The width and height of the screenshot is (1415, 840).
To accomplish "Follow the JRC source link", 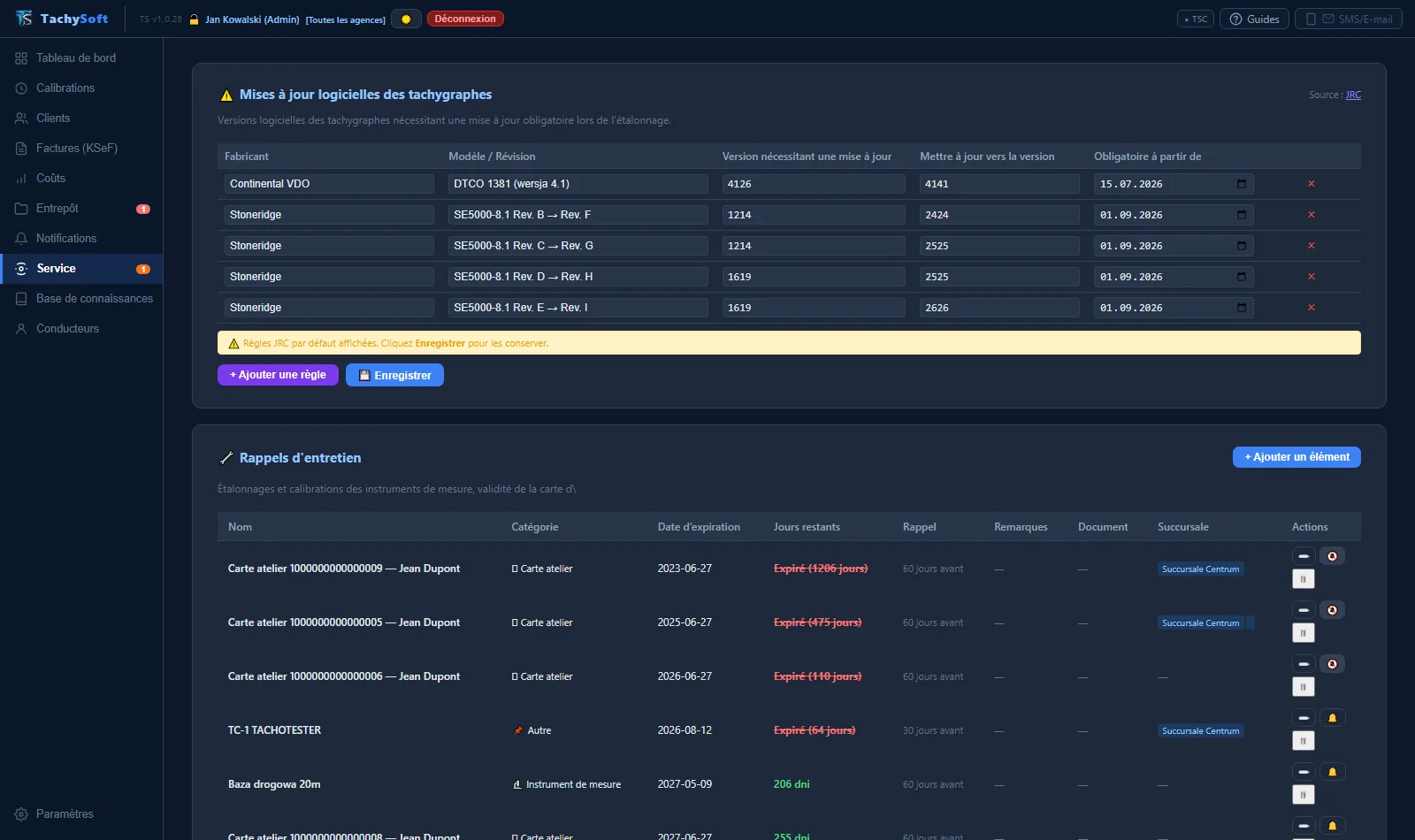I will coord(1353,95).
